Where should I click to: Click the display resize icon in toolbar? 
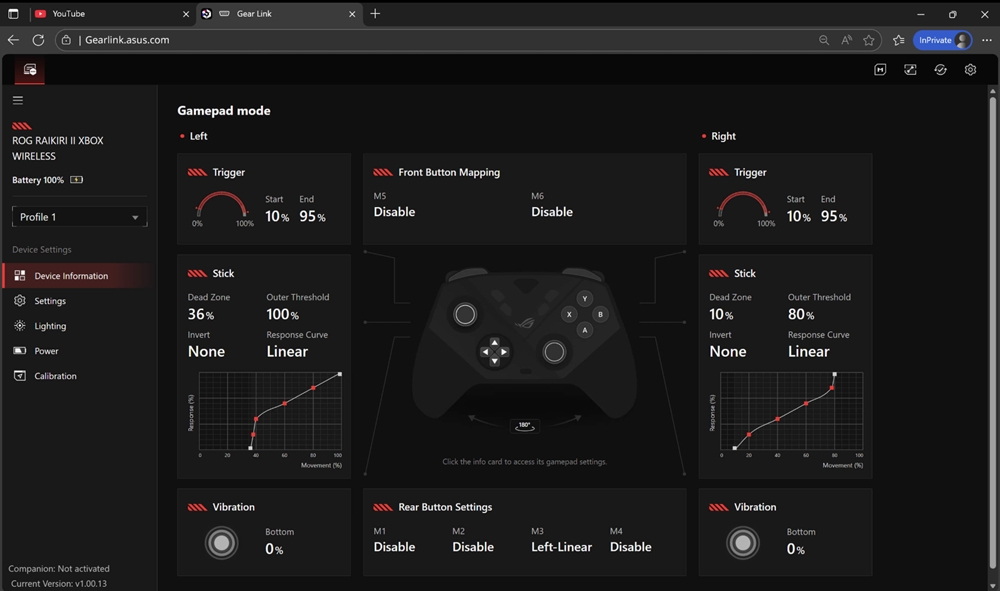(x=909, y=69)
